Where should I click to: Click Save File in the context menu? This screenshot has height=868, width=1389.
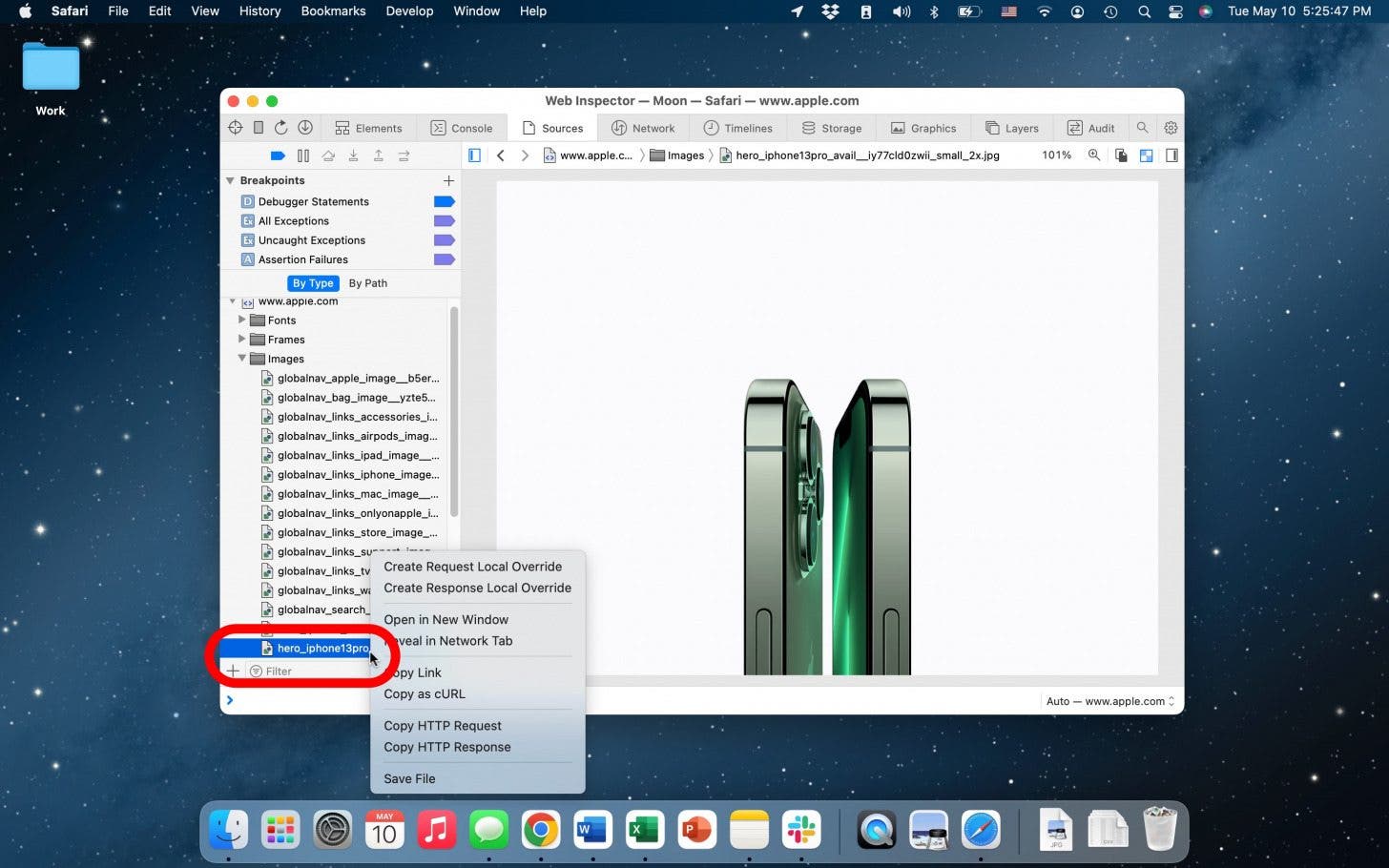coord(409,778)
